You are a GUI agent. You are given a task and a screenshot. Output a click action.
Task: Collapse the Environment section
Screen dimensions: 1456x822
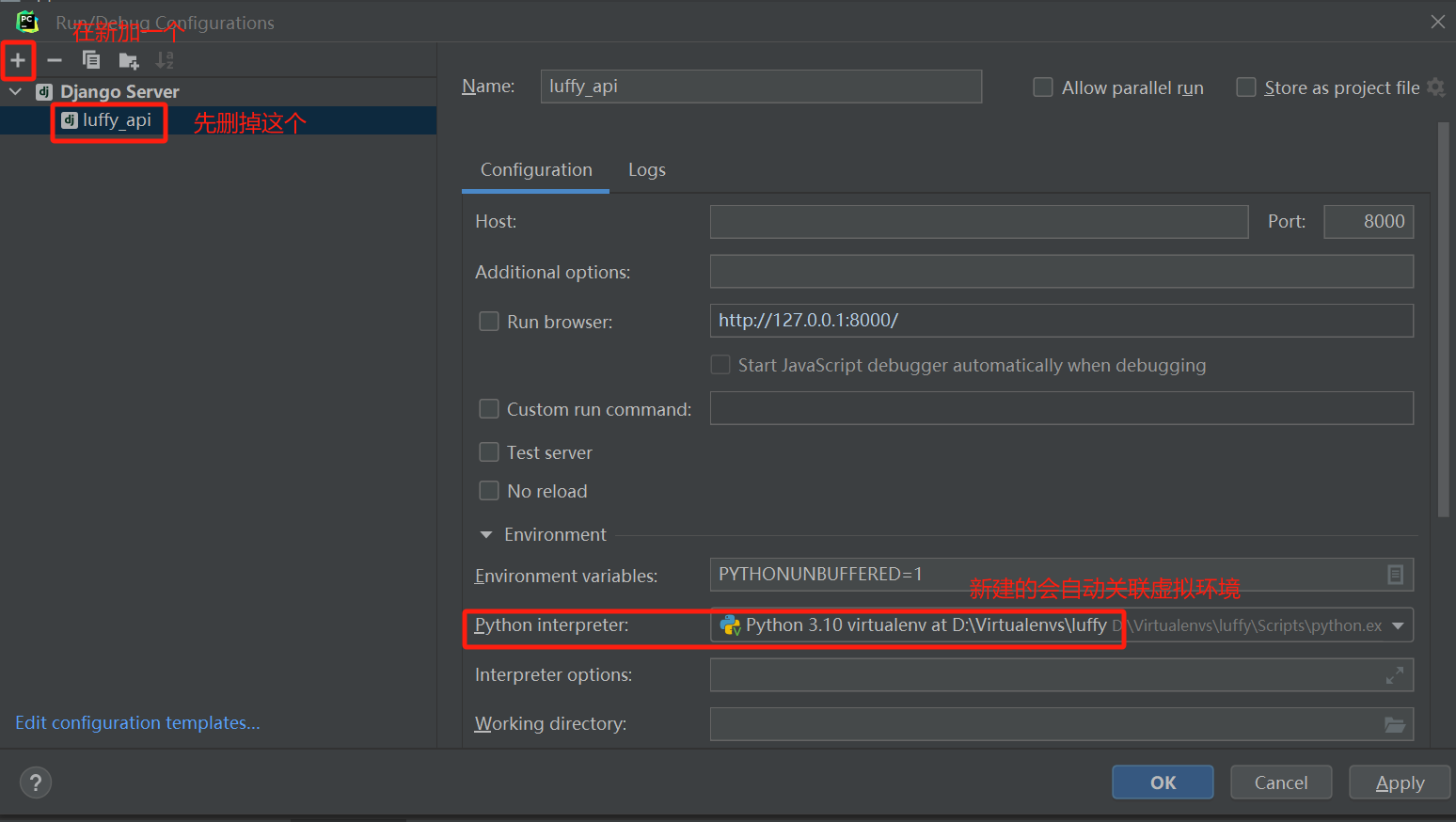(486, 535)
